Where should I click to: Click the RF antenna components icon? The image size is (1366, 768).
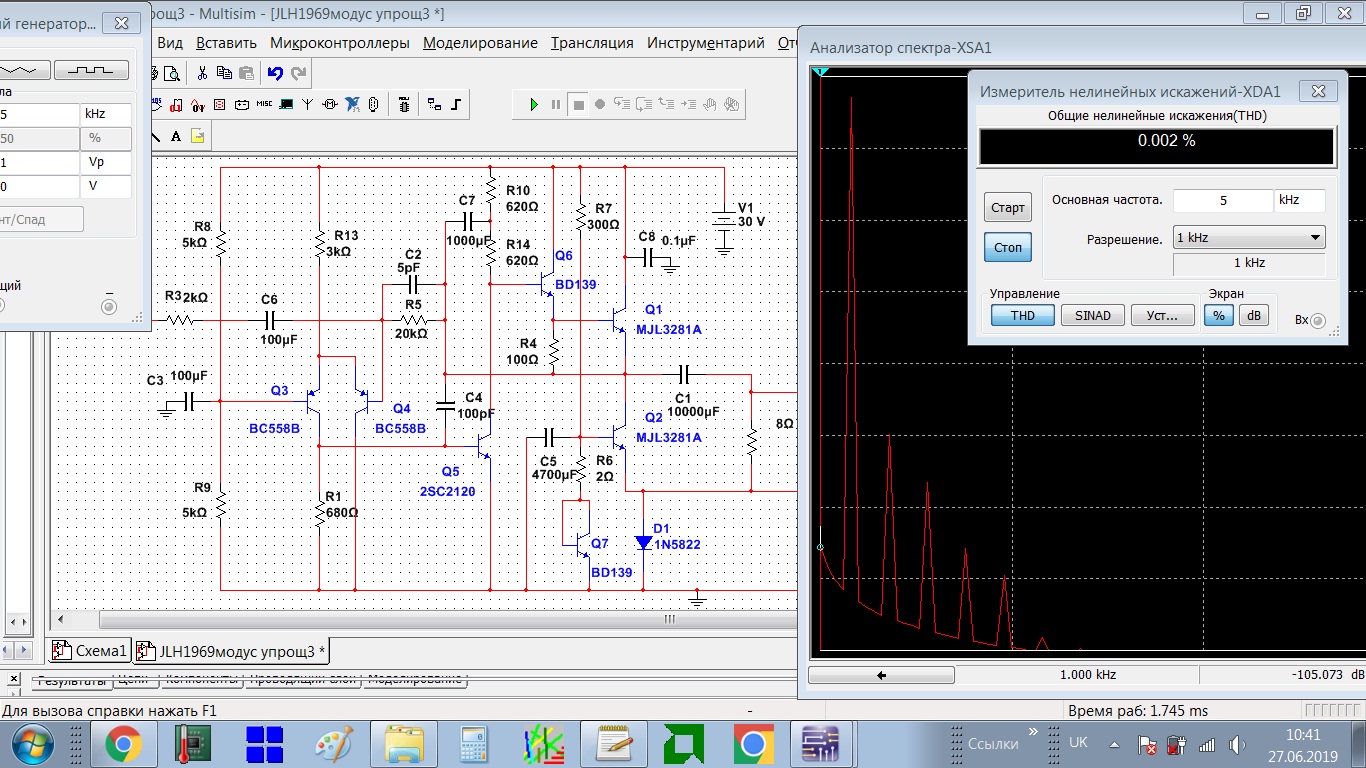pyautogui.click(x=308, y=104)
